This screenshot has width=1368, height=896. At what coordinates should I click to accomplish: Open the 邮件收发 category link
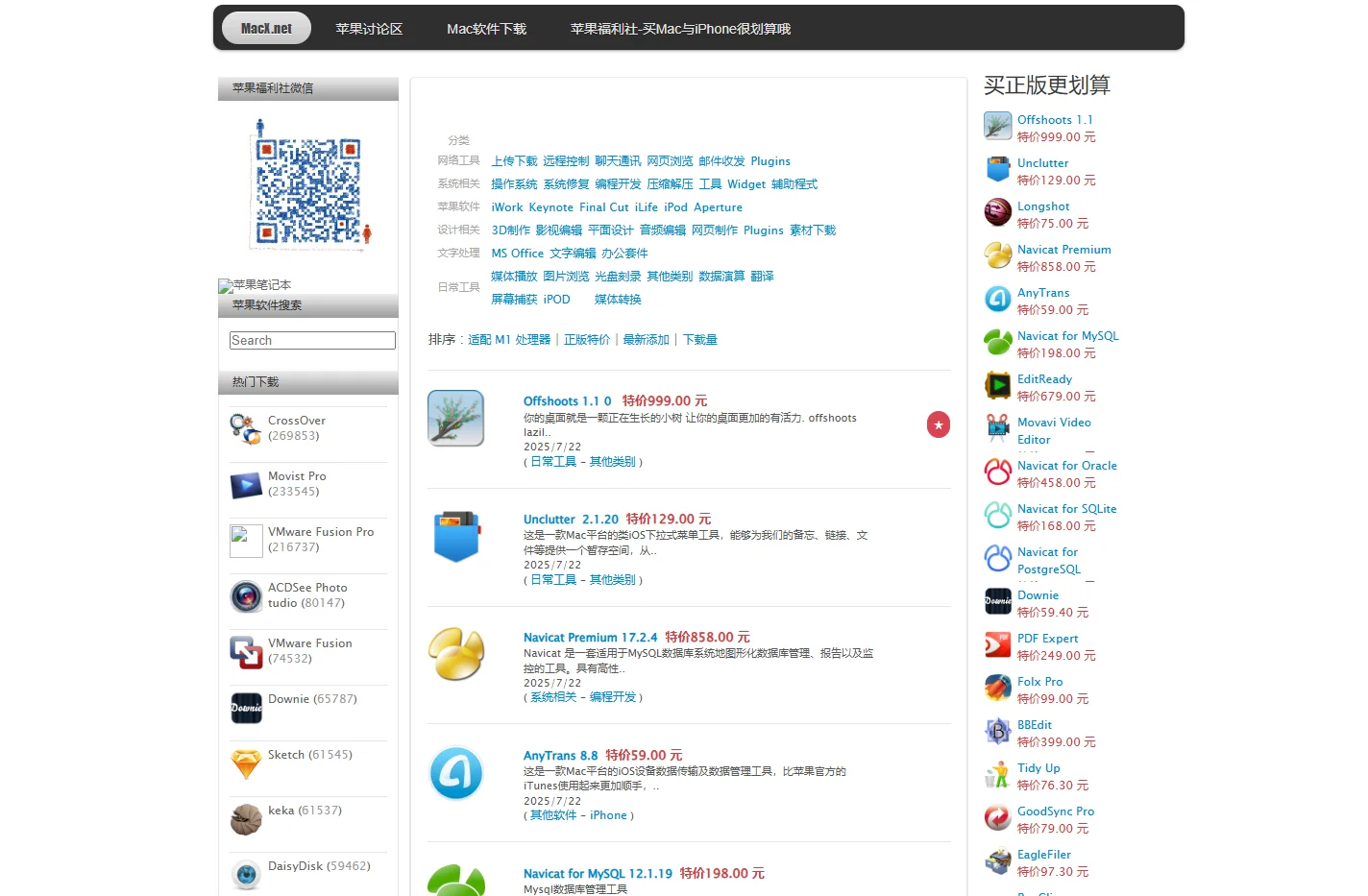point(721,161)
